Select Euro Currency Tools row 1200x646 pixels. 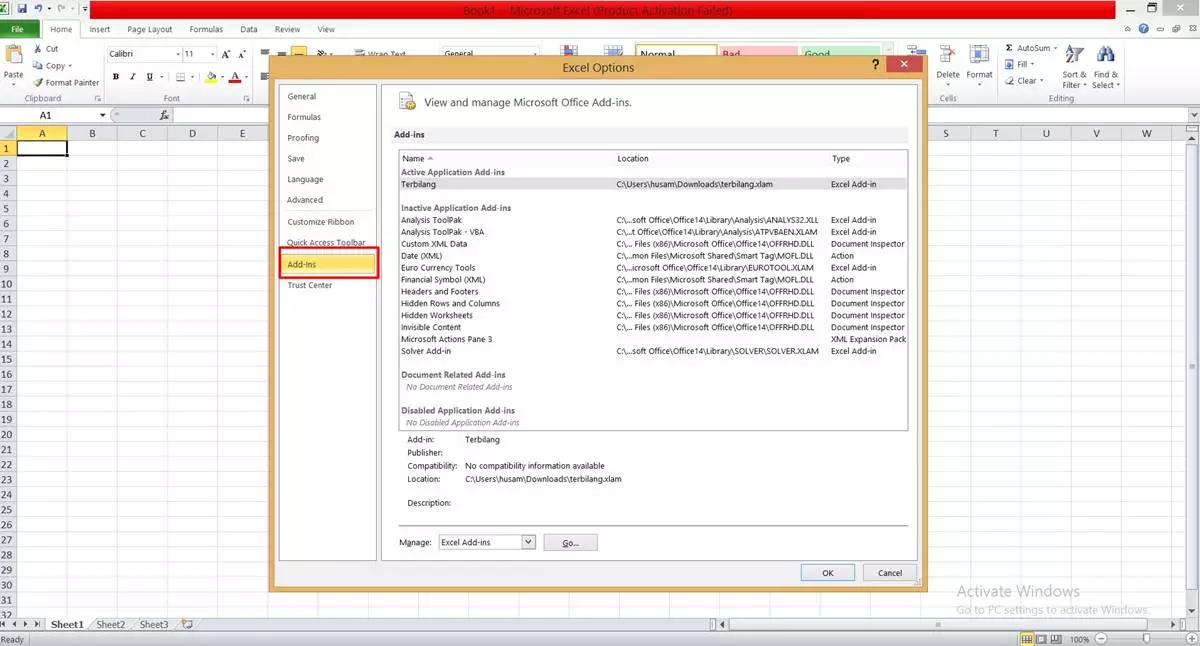[x=653, y=268]
